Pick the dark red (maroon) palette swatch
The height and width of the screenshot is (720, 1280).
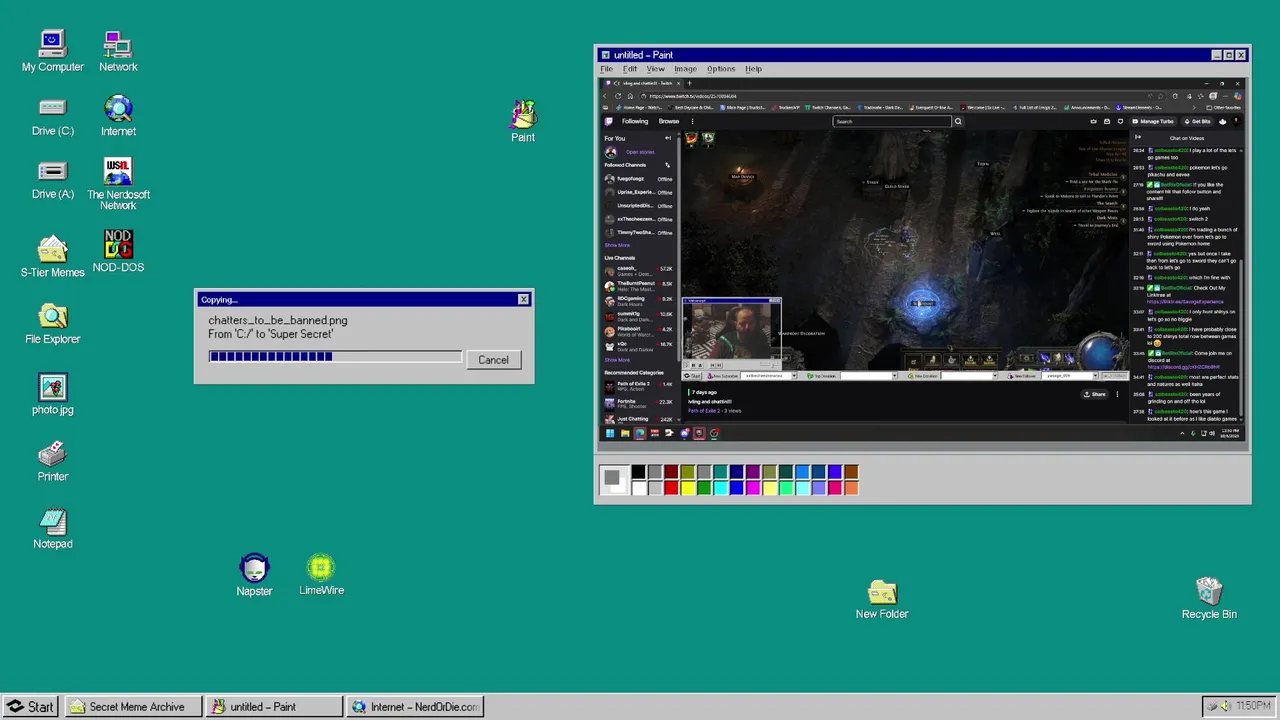coord(671,472)
